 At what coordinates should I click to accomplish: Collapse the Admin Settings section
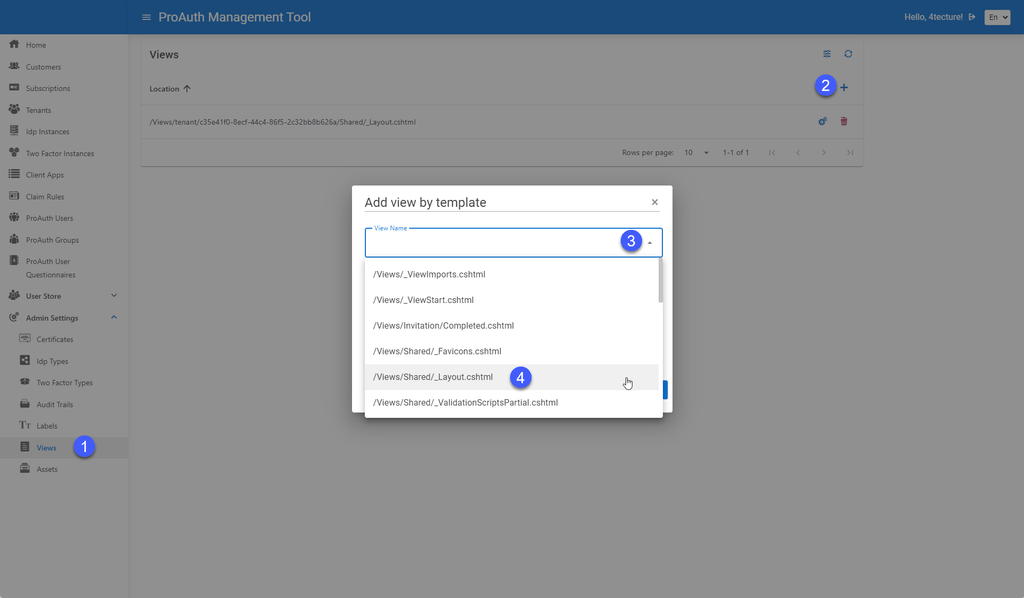(113, 316)
